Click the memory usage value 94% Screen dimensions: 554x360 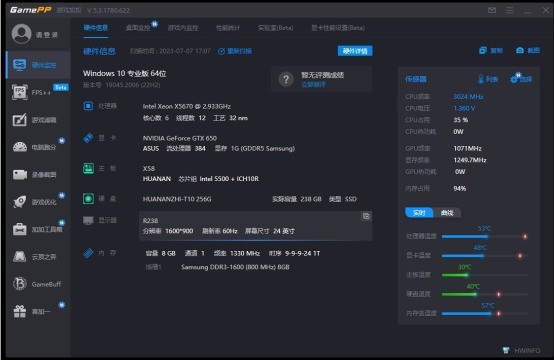tap(460, 188)
